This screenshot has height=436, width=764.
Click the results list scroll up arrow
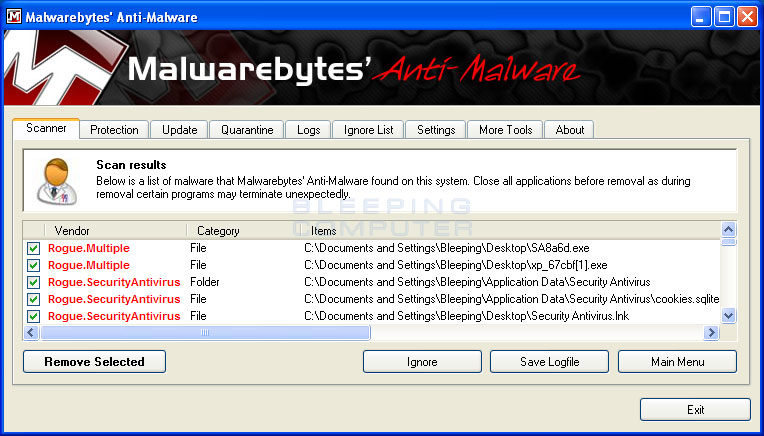click(x=728, y=229)
